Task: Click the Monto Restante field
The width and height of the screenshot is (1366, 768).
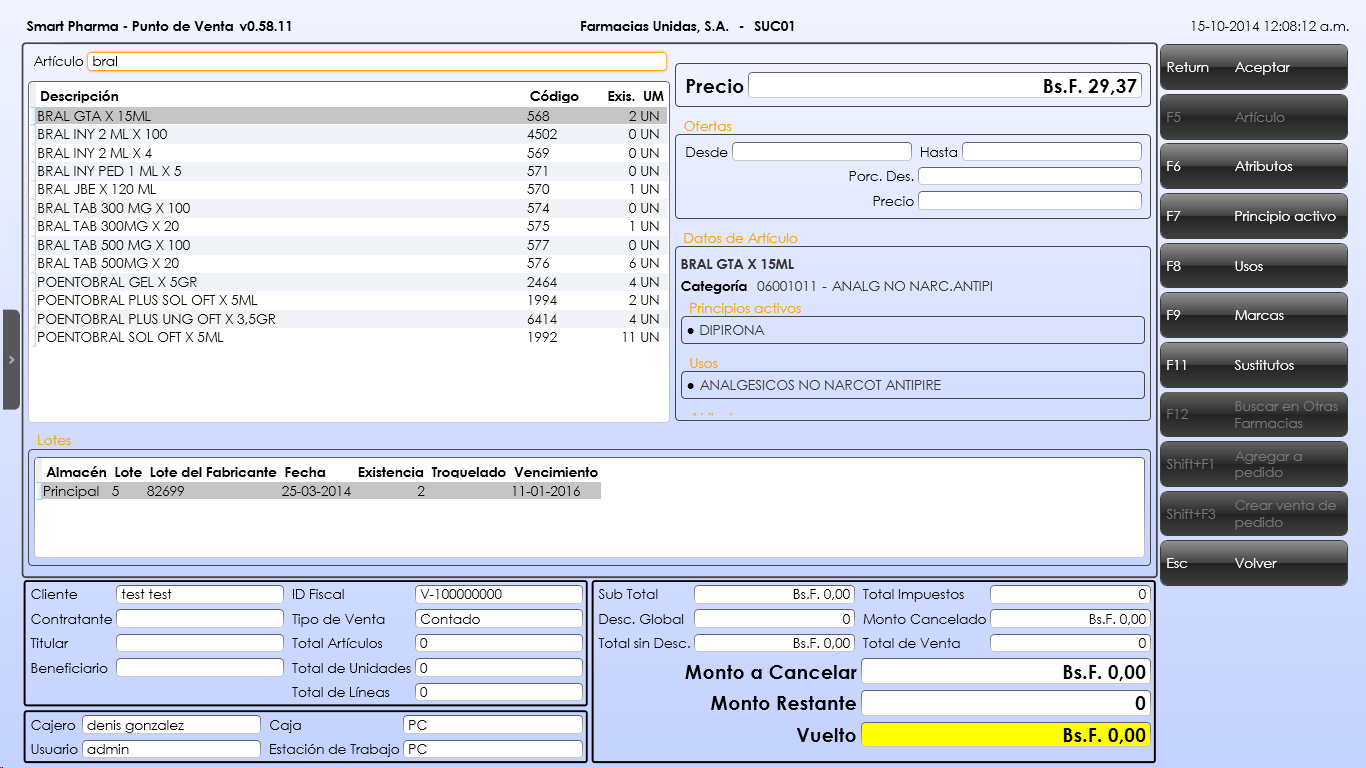Action: tap(1006, 703)
